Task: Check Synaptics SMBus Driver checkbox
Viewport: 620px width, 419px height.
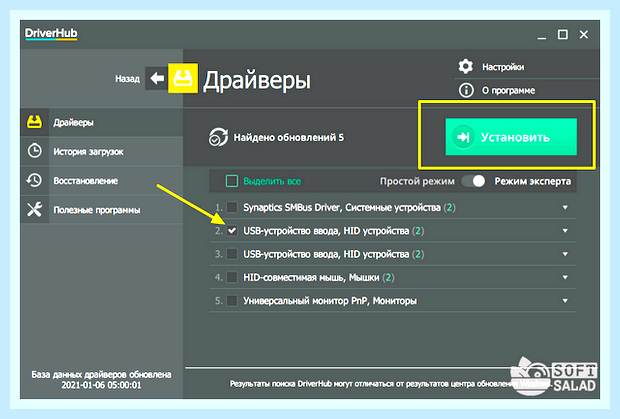Action: (232, 207)
